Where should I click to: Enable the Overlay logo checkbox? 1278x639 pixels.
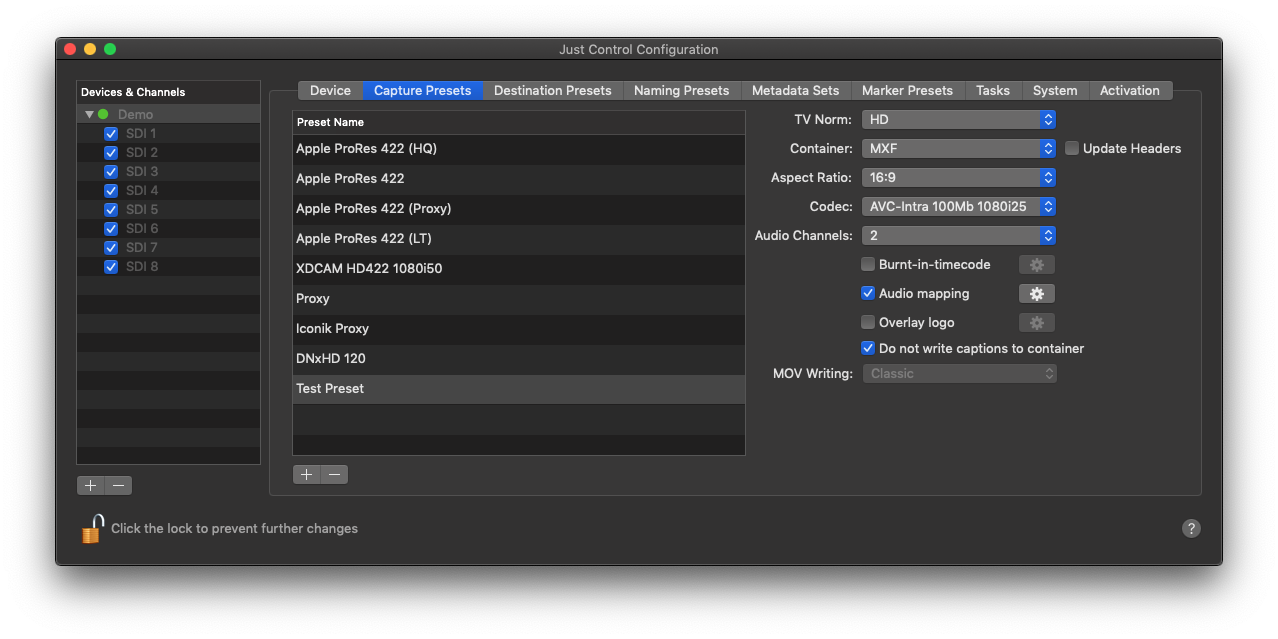(868, 323)
